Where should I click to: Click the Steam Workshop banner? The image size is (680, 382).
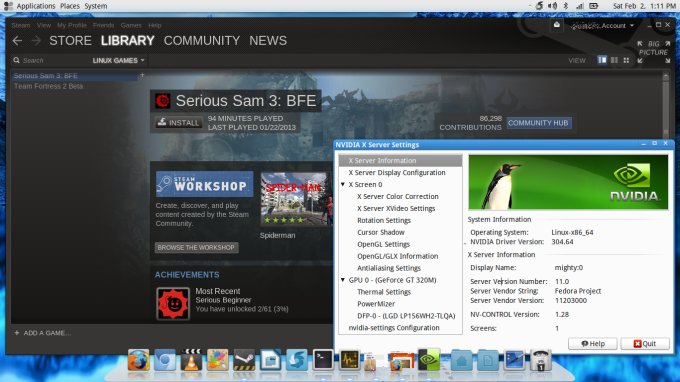coord(204,184)
